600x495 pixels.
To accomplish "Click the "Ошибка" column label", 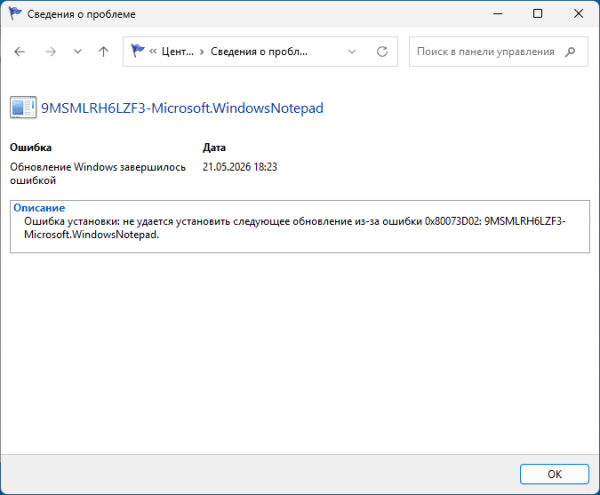I will pyautogui.click(x=31, y=147).
